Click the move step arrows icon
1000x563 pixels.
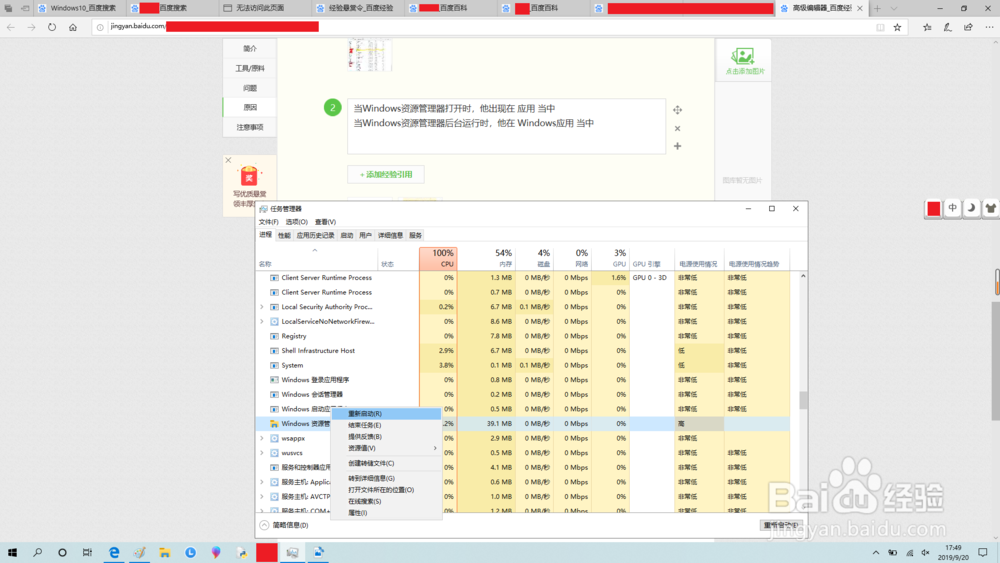click(x=677, y=110)
